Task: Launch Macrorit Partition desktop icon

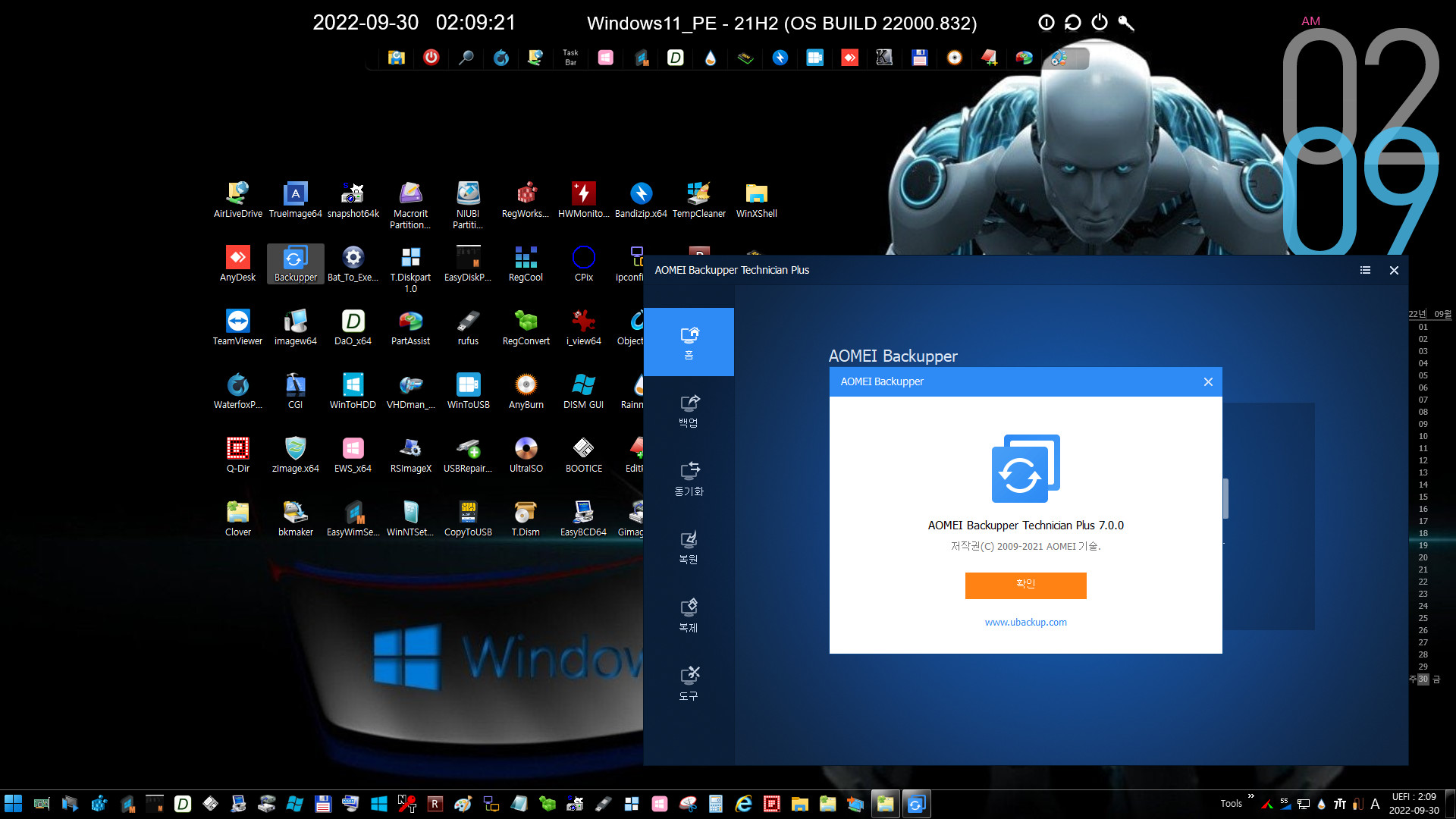Action: [410, 205]
